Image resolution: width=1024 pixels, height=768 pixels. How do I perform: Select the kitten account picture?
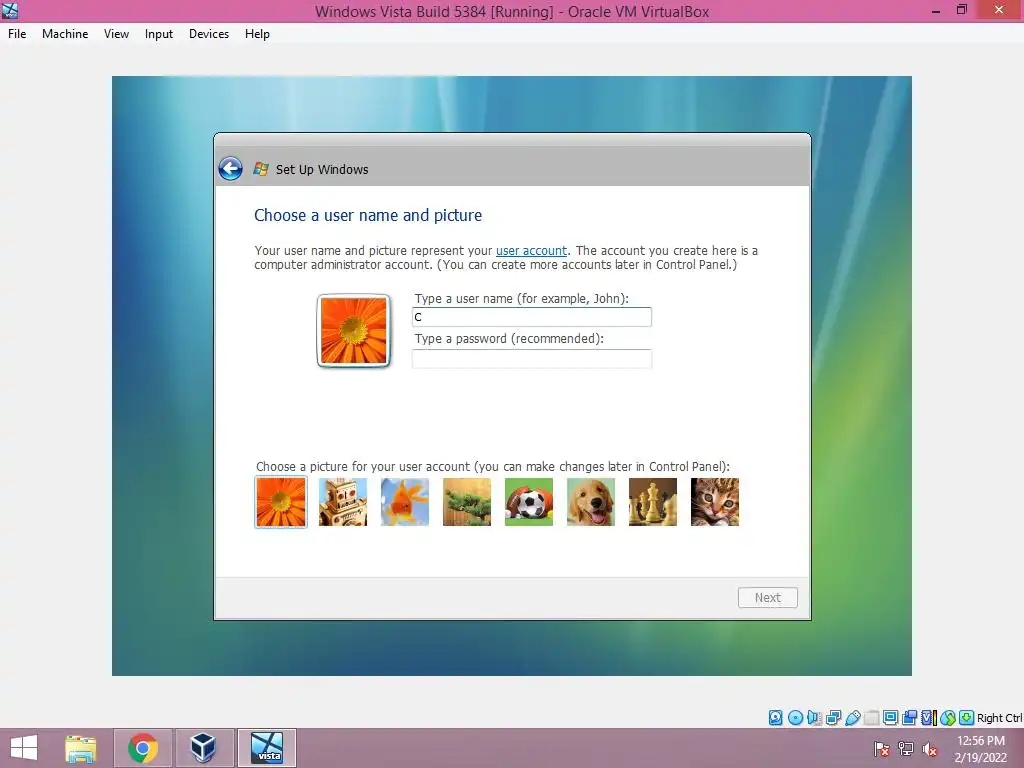(715, 502)
